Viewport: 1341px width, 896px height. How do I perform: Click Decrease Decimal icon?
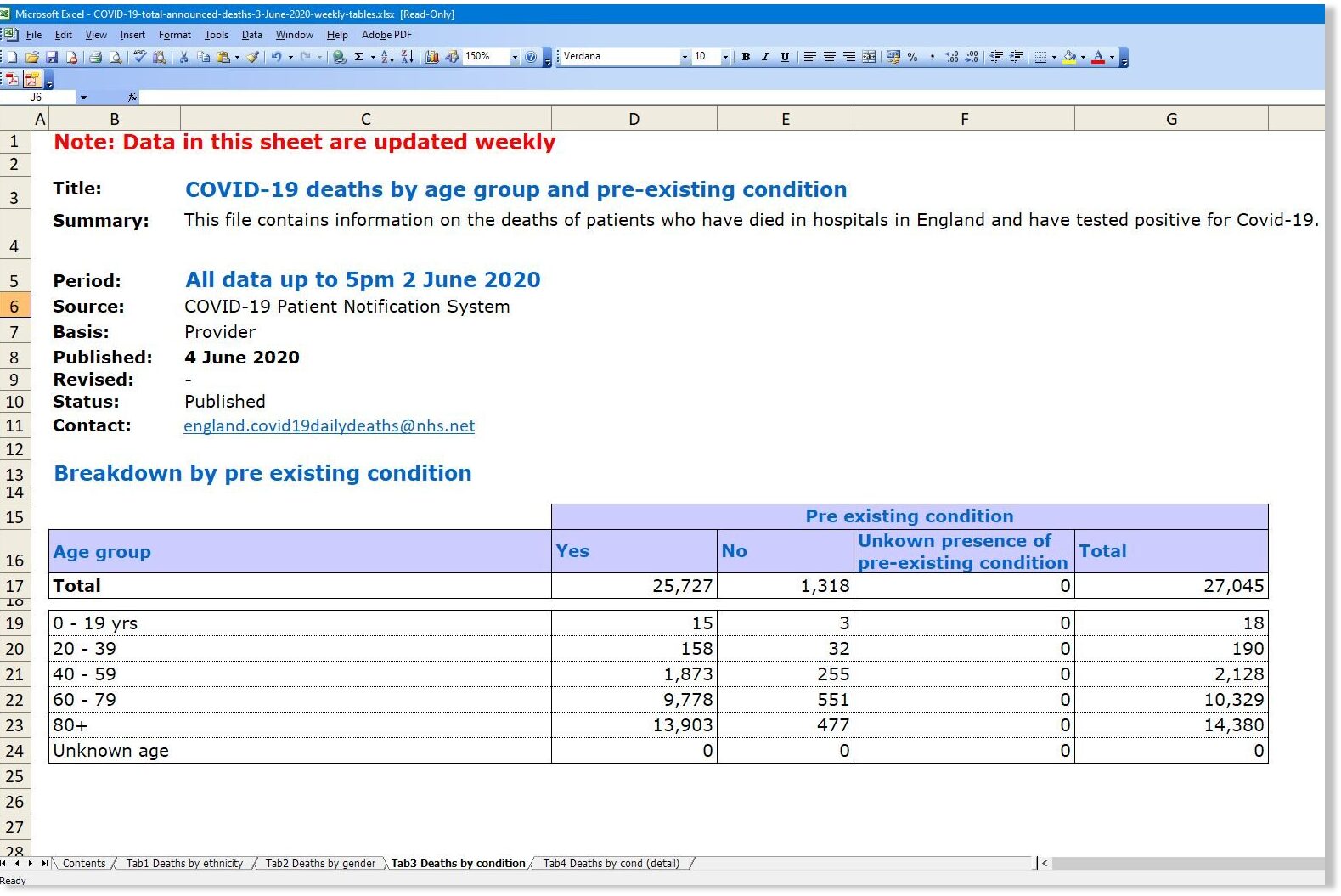(x=972, y=57)
